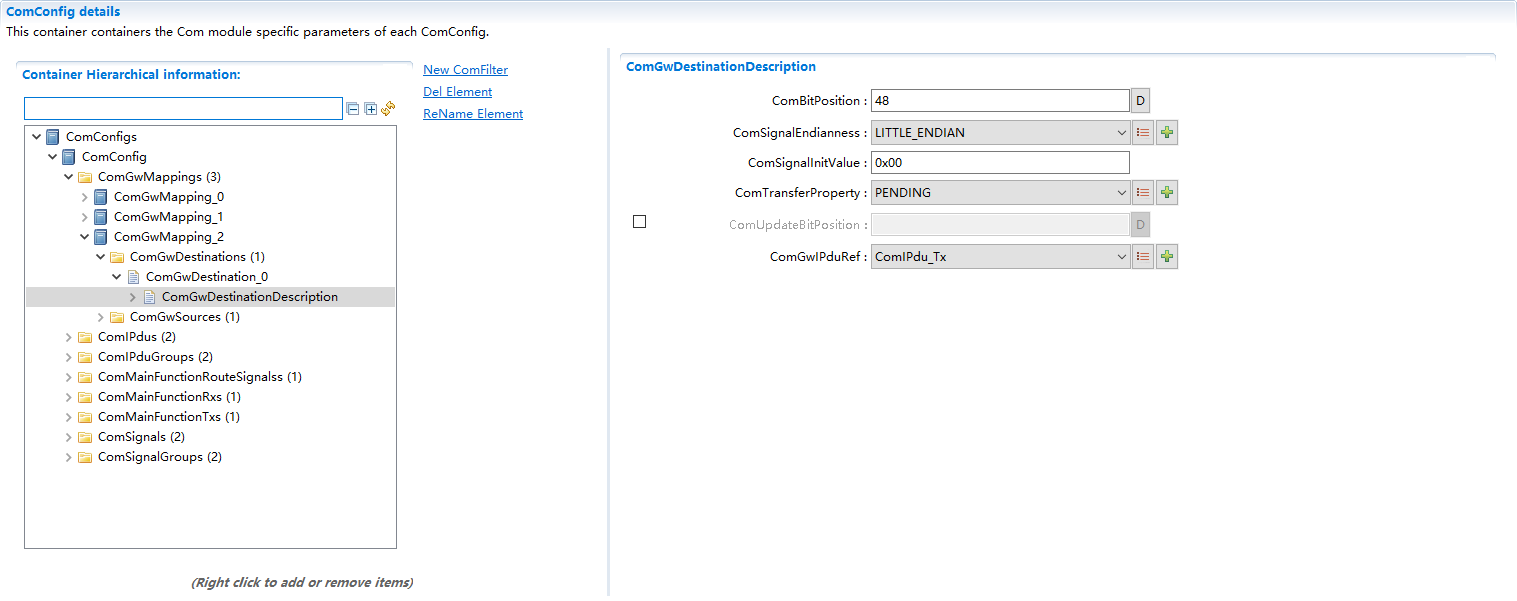The width and height of the screenshot is (1517, 601).
Task: Expand the ComGwMapping_0 node
Action: pos(85,197)
